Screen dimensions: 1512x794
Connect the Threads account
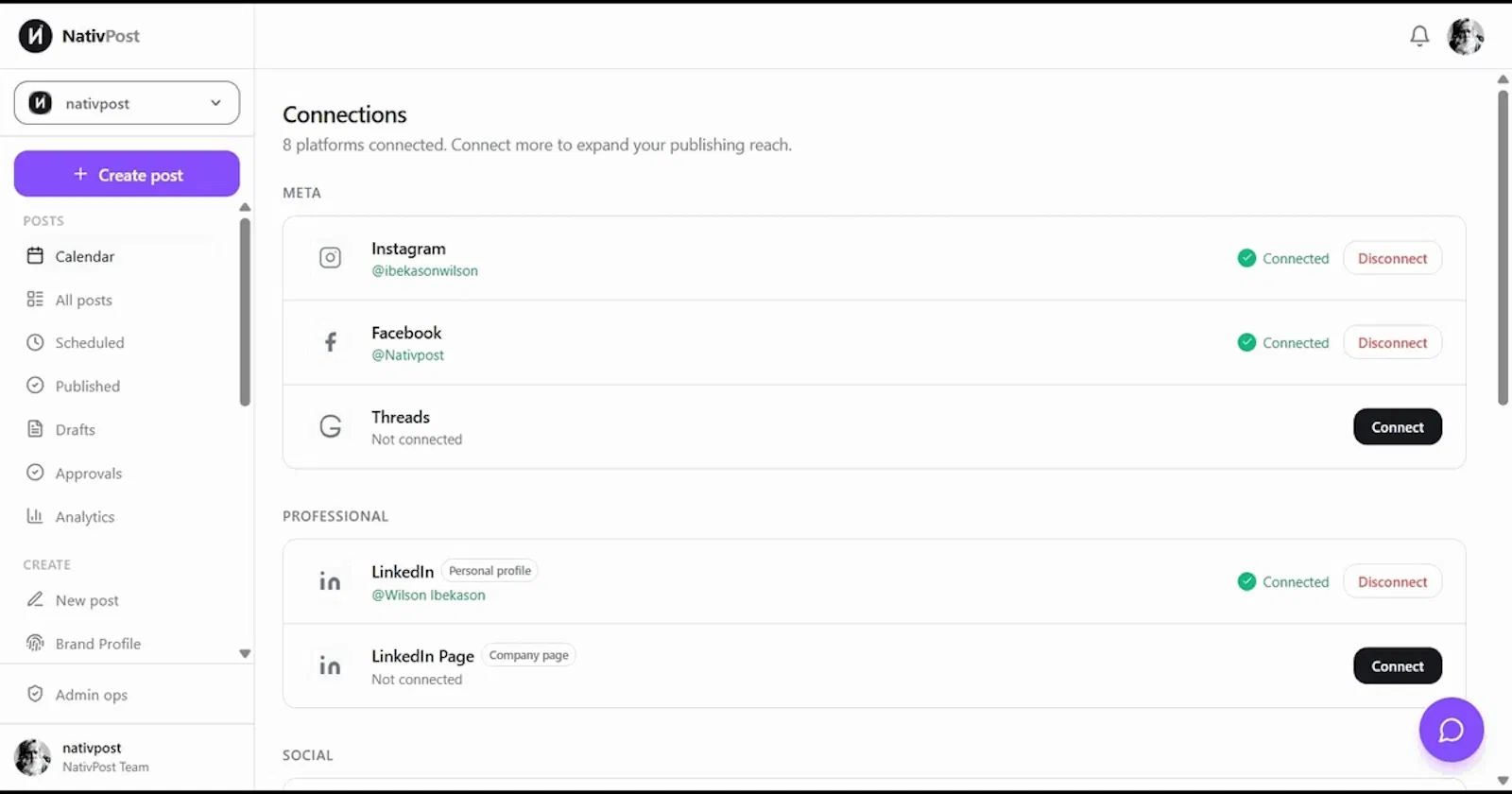tap(1398, 426)
